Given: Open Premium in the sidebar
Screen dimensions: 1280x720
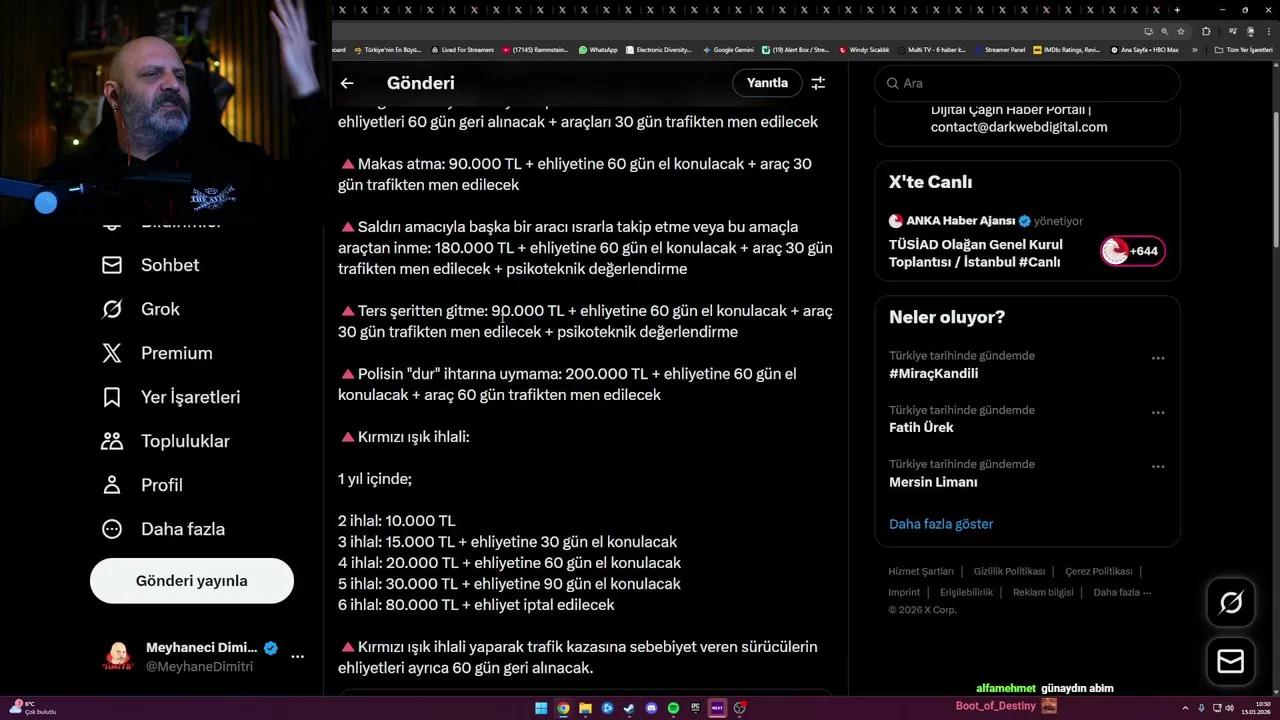Looking at the screenshot, I should pos(158,353).
